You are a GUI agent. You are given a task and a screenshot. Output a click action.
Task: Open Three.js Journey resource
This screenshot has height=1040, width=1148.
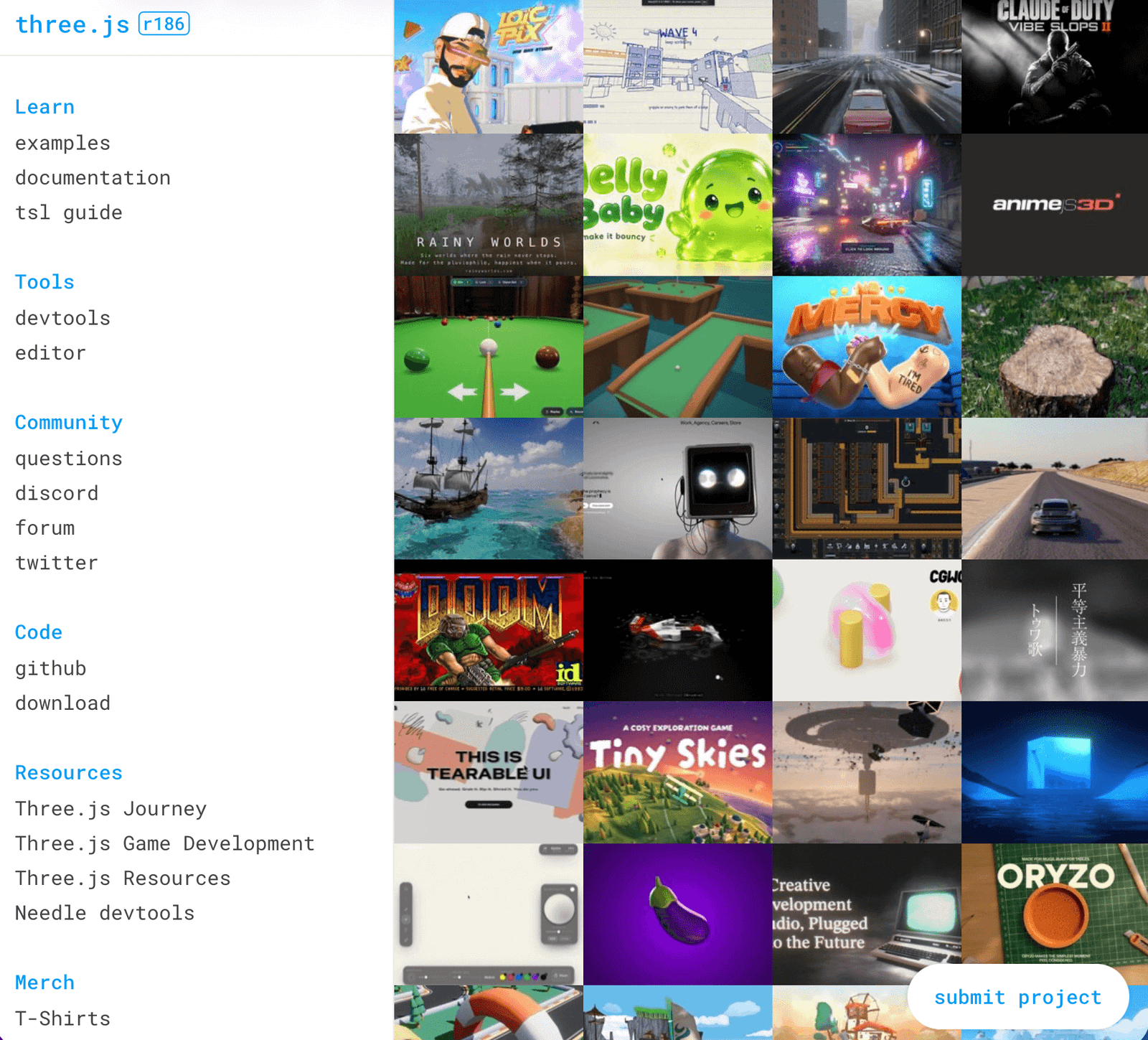(x=111, y=808)
